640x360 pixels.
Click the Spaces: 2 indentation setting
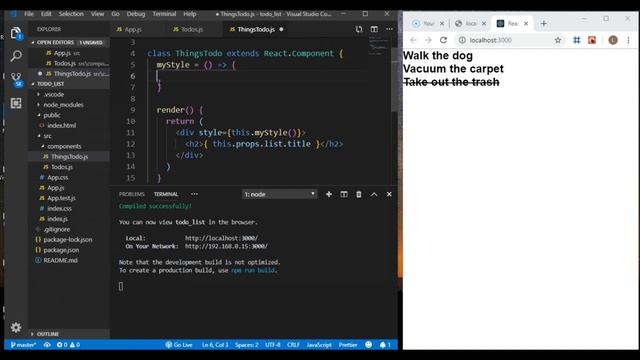[x=247, y=345]
